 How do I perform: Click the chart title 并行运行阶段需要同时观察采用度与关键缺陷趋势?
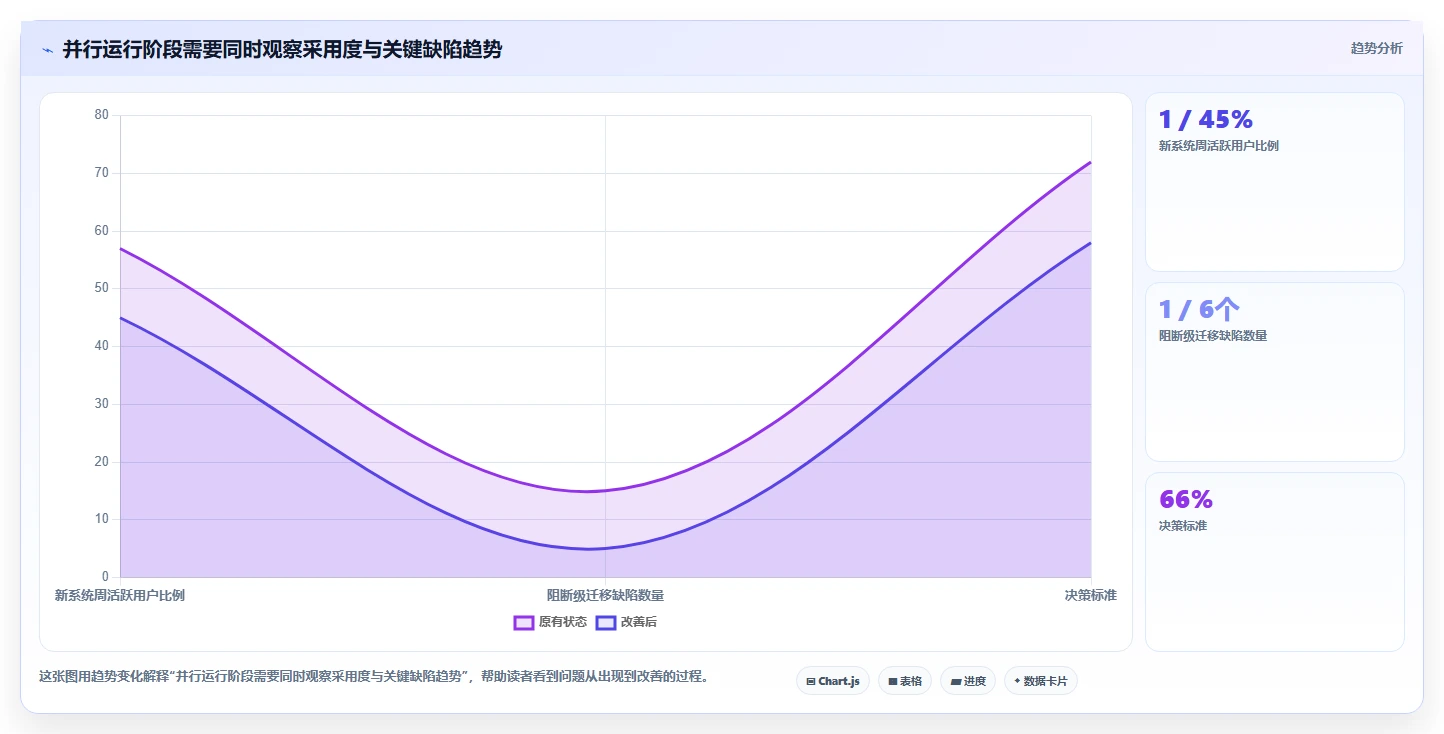282,49
